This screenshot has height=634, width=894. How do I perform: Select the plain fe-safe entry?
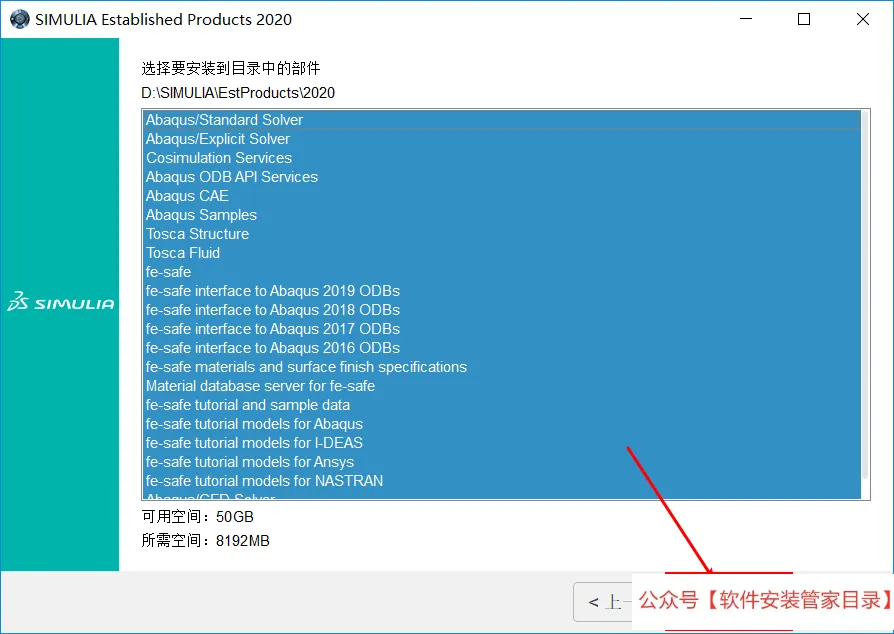[502, 272]
